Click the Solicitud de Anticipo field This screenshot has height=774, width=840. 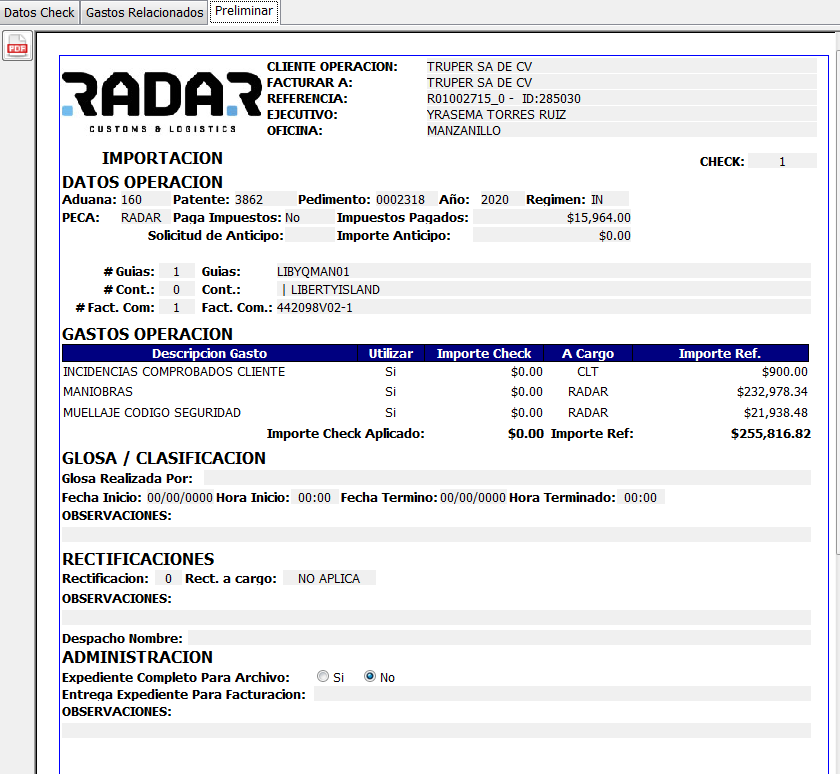(x=310, y=235)
